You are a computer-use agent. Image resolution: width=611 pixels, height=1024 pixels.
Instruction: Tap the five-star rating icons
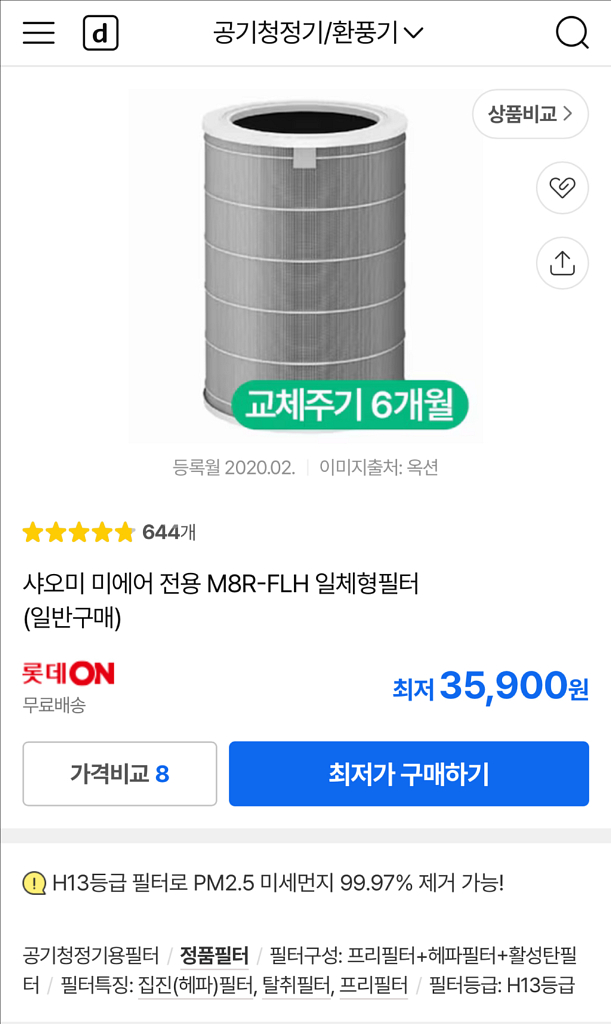pos(78,532)
